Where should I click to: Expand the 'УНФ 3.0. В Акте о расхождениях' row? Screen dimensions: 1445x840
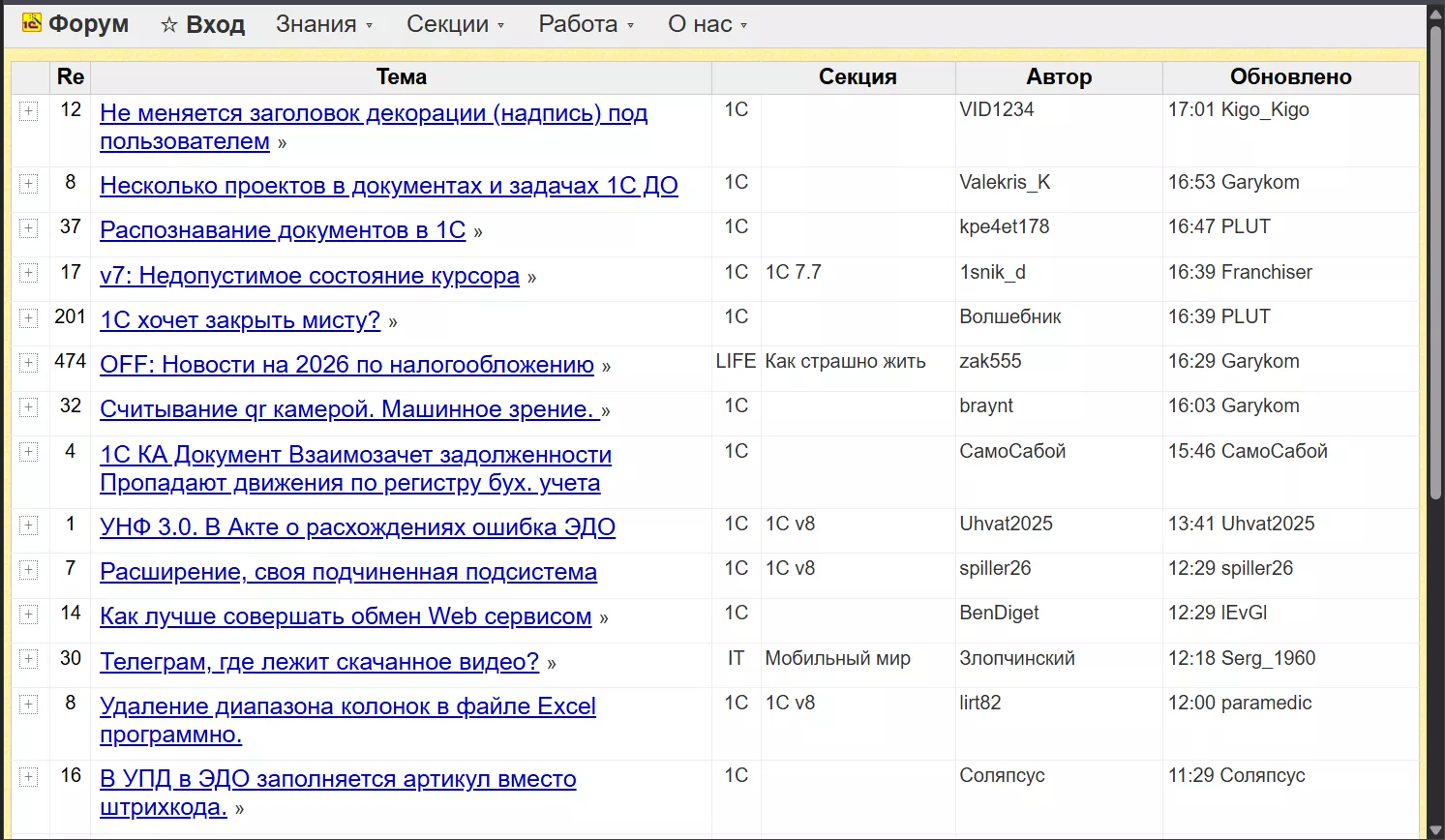click(28, 525)
